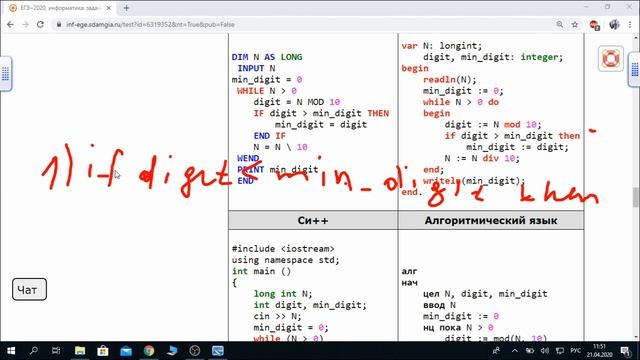Open the zoom magnifier icon in address bar

tap(560, 24)
